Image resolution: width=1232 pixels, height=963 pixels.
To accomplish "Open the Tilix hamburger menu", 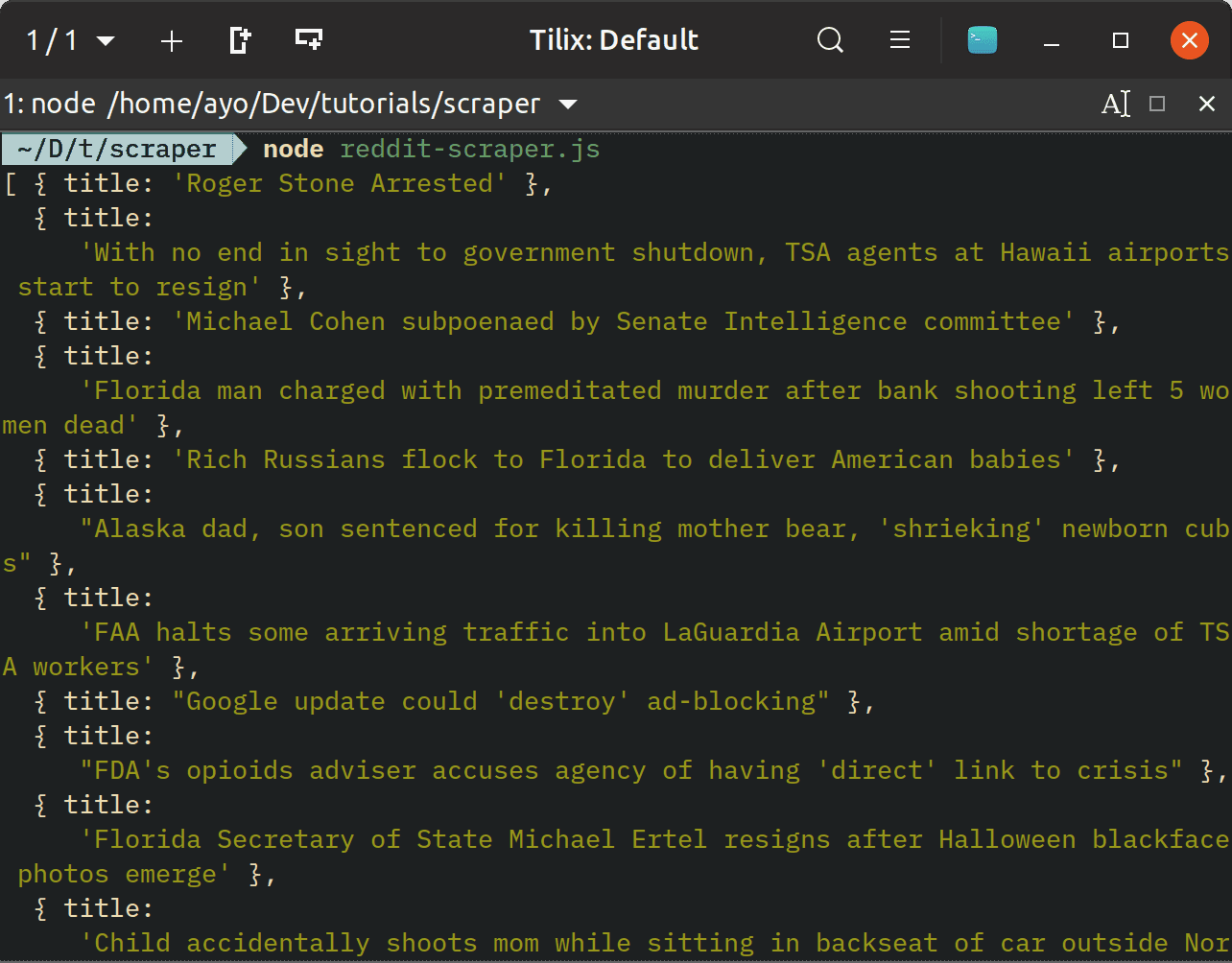I will [900, 40].
